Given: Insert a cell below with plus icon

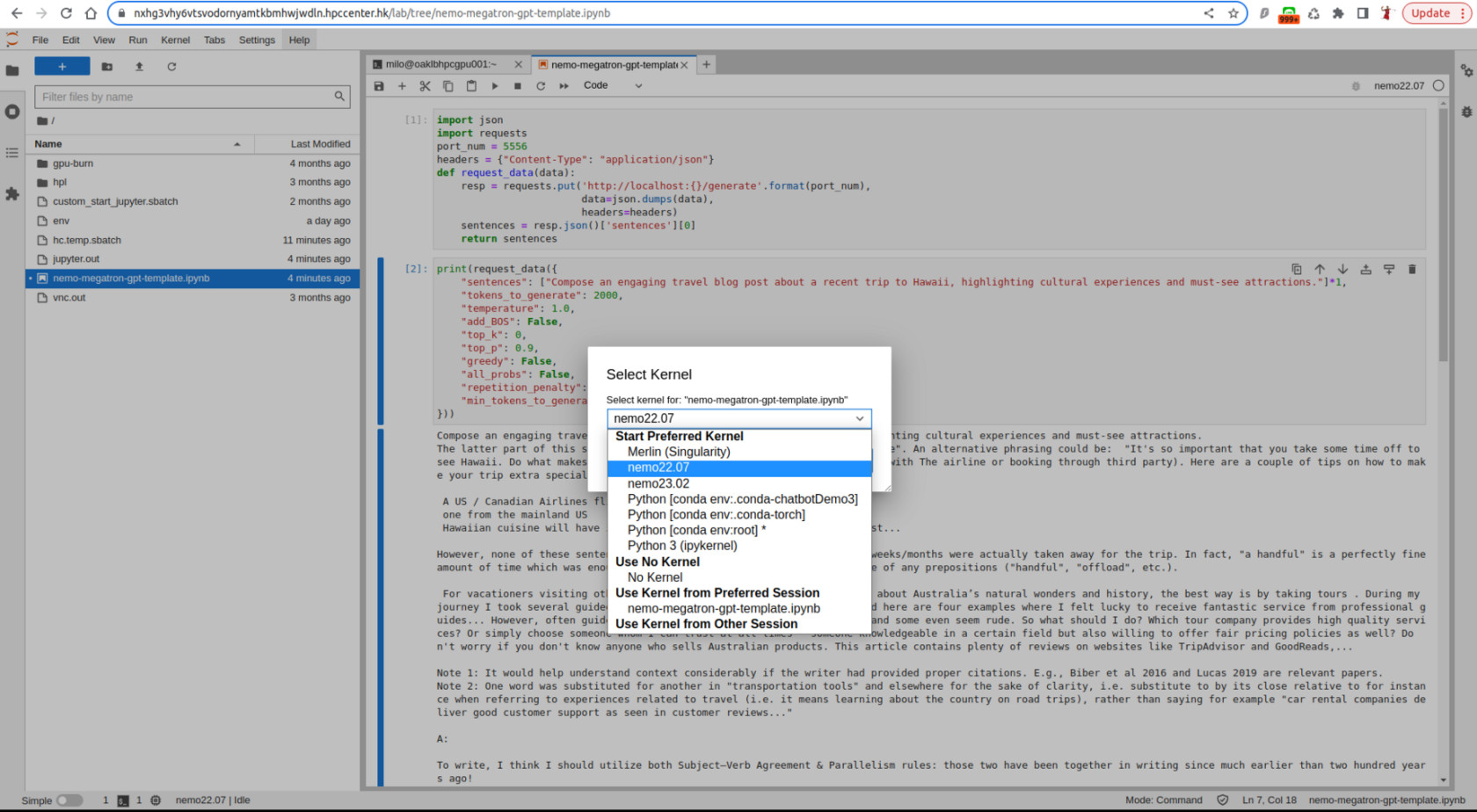Looking at the screenshot, I should [x=402, y=86].
